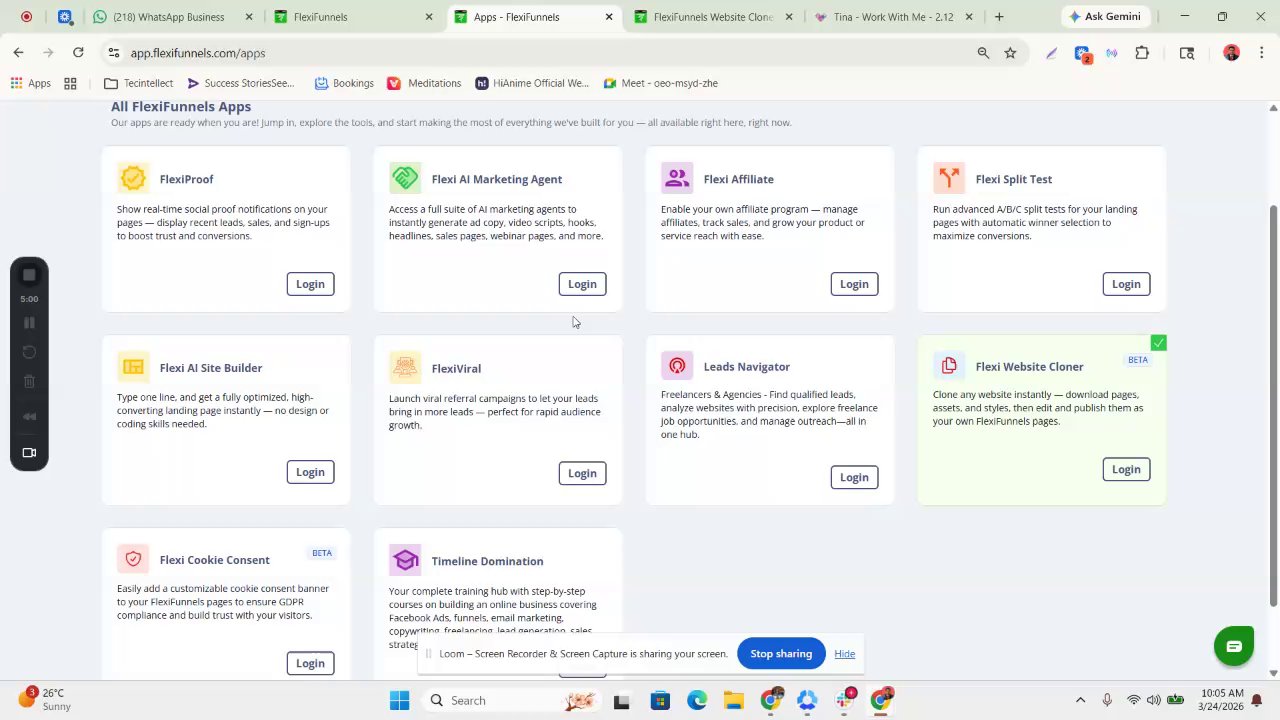Open the green chat support widget
1280x720 pixels.
[1234, 646]
